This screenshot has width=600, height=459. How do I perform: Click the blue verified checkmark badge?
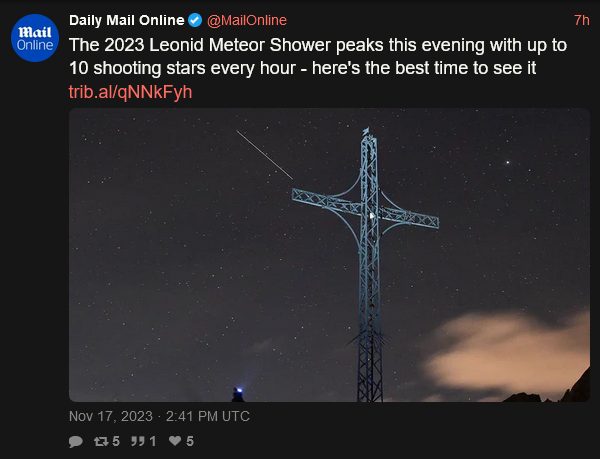(x=195, y=20)
